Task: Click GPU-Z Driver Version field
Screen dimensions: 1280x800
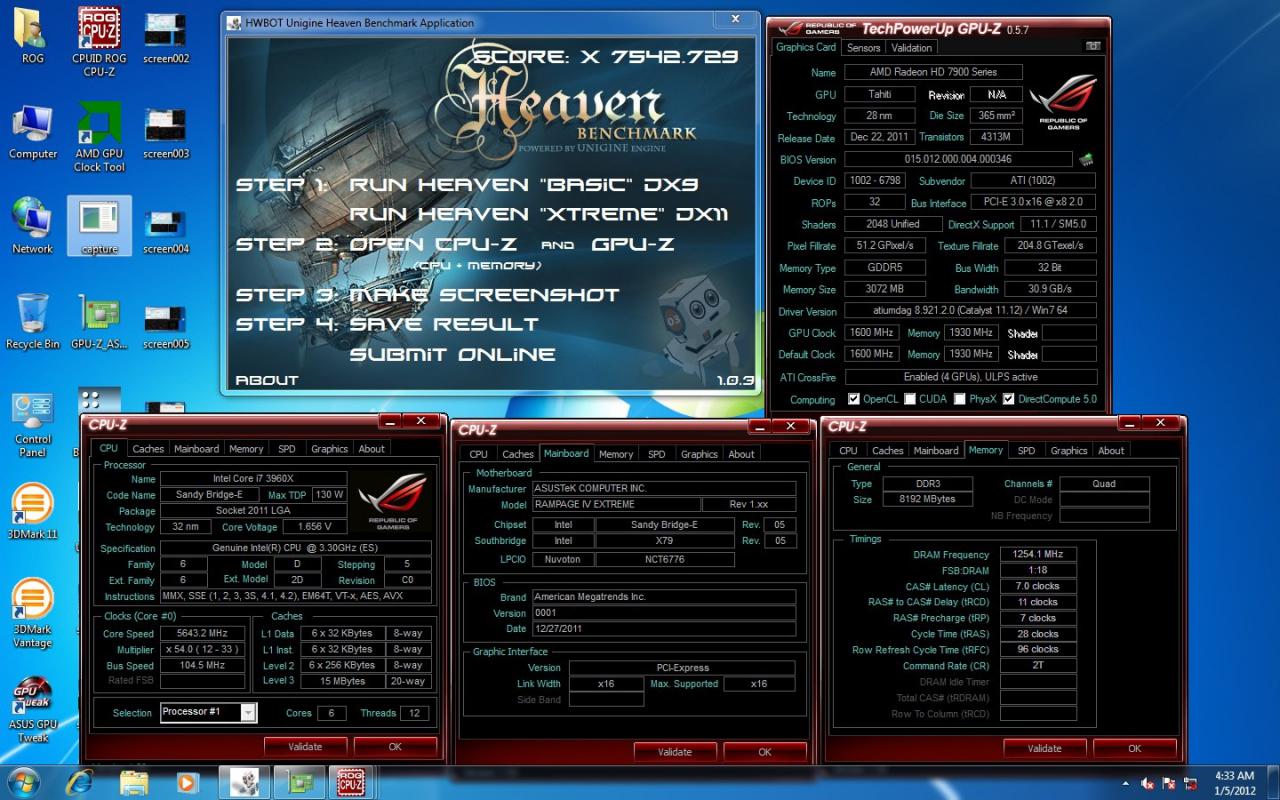Action: point(971,312)
